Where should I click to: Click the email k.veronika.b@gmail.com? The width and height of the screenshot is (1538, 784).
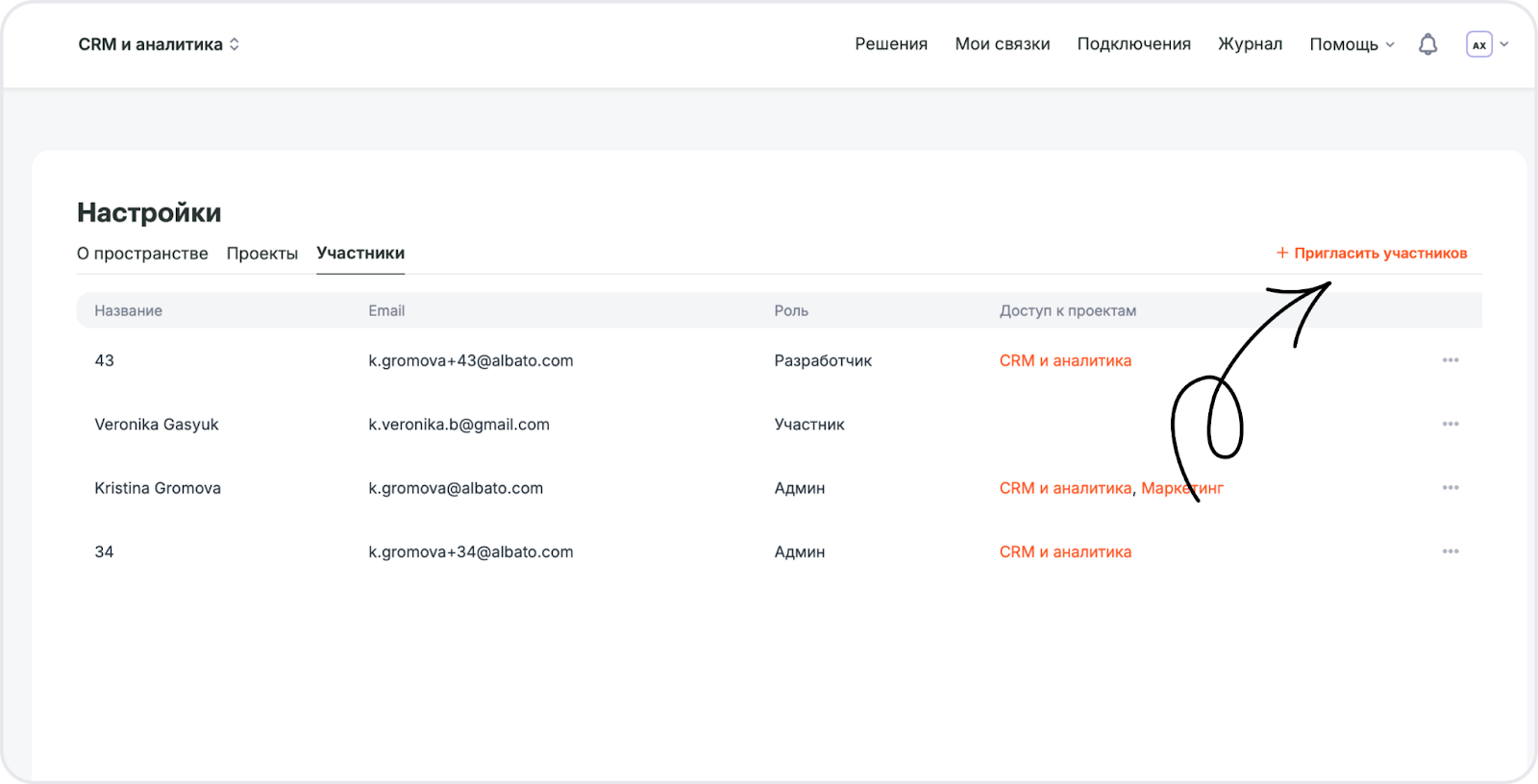point(459,424)
